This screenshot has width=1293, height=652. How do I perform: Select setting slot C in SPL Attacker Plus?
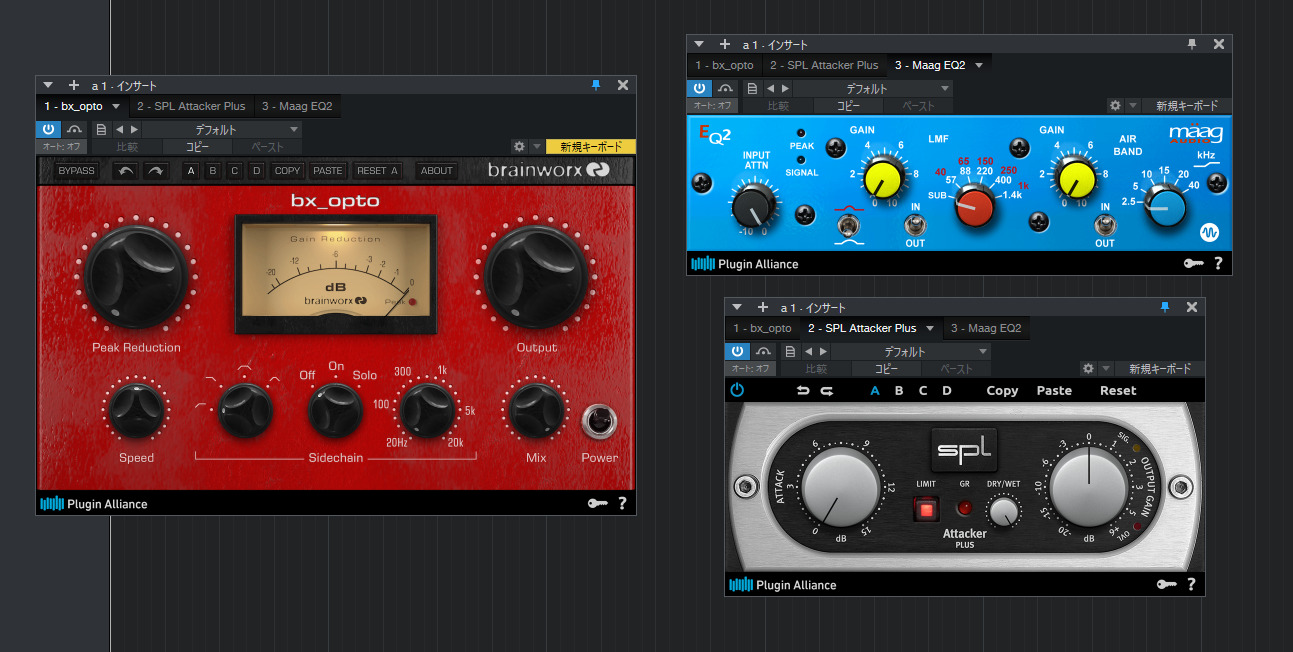(x=923, y=391)
